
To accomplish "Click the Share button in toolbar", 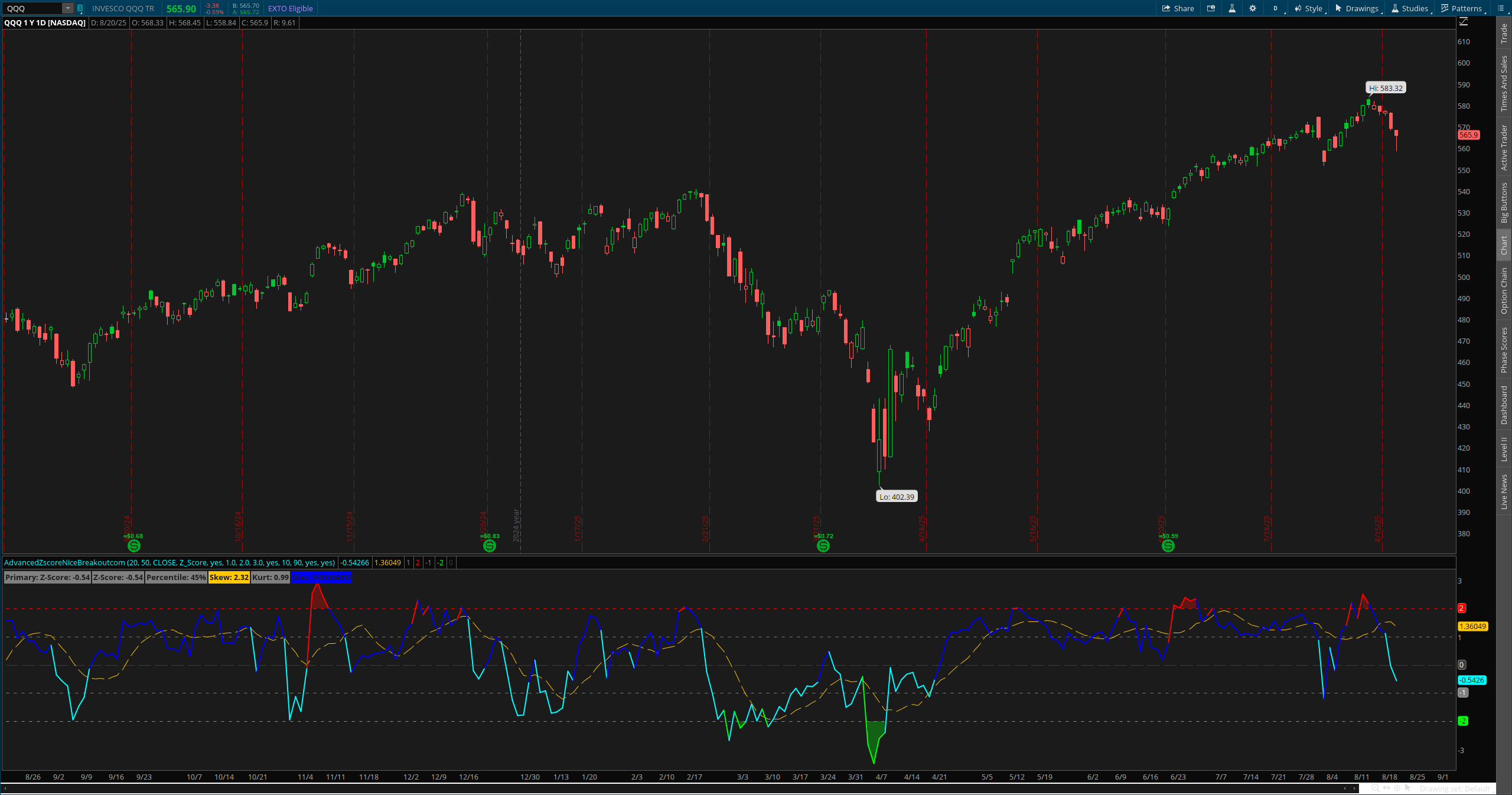I will (x=1178, y=8).
